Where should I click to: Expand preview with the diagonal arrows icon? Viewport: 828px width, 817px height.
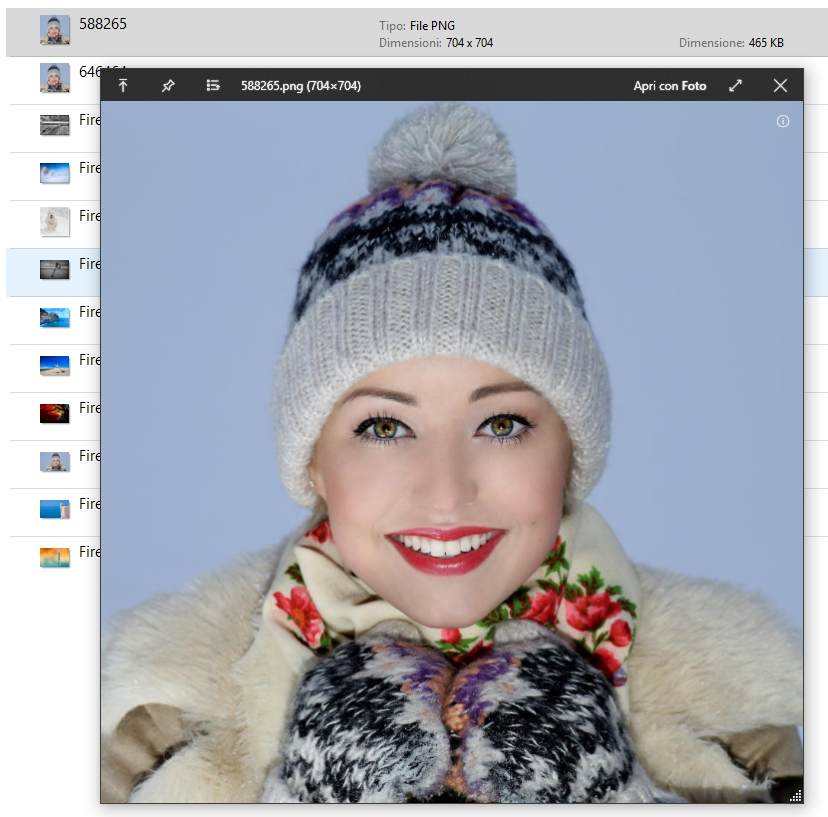[x=736, y=86]
